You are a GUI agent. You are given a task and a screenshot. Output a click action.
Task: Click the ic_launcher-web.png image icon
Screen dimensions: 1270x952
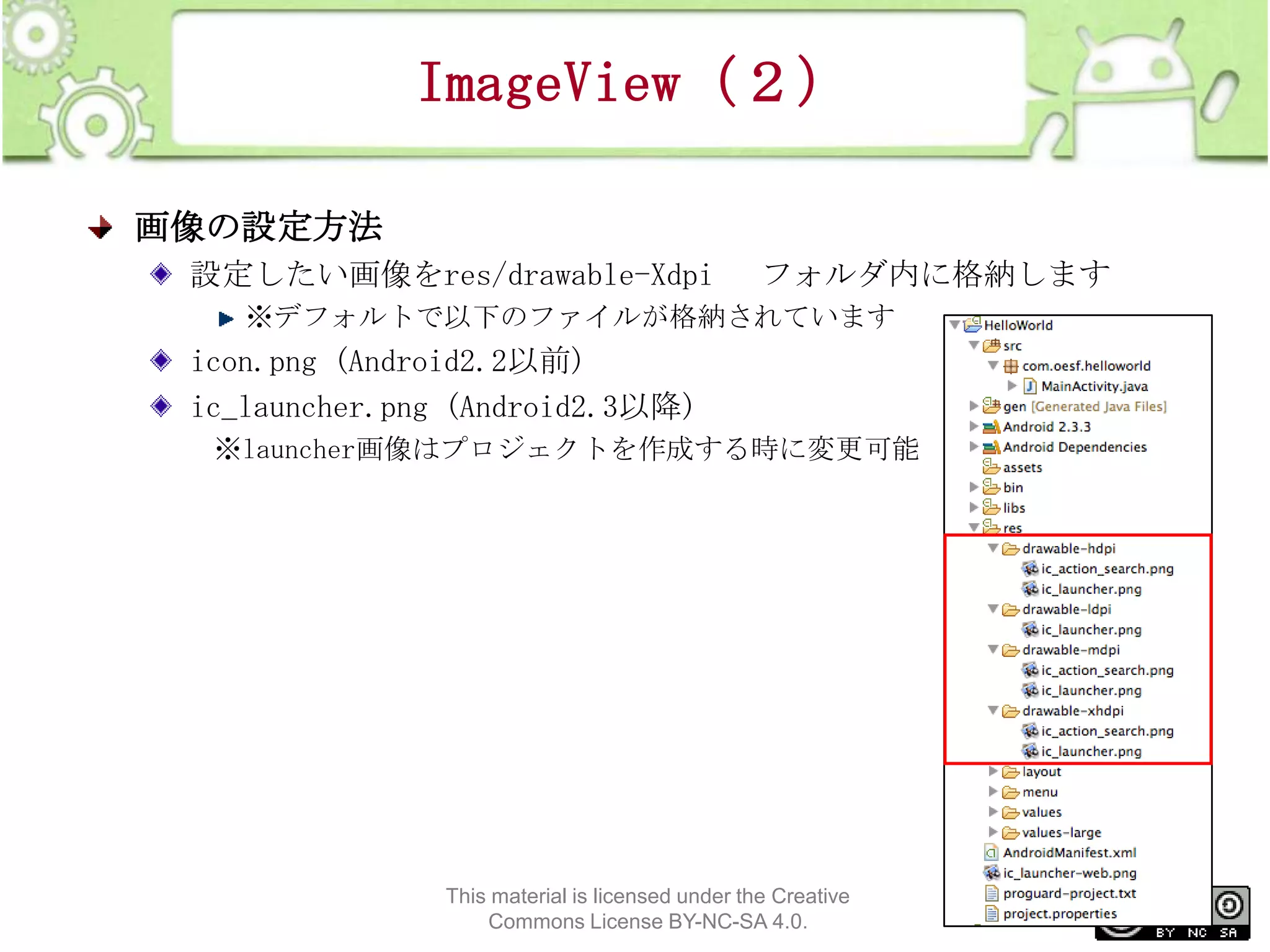pos(991,873)
